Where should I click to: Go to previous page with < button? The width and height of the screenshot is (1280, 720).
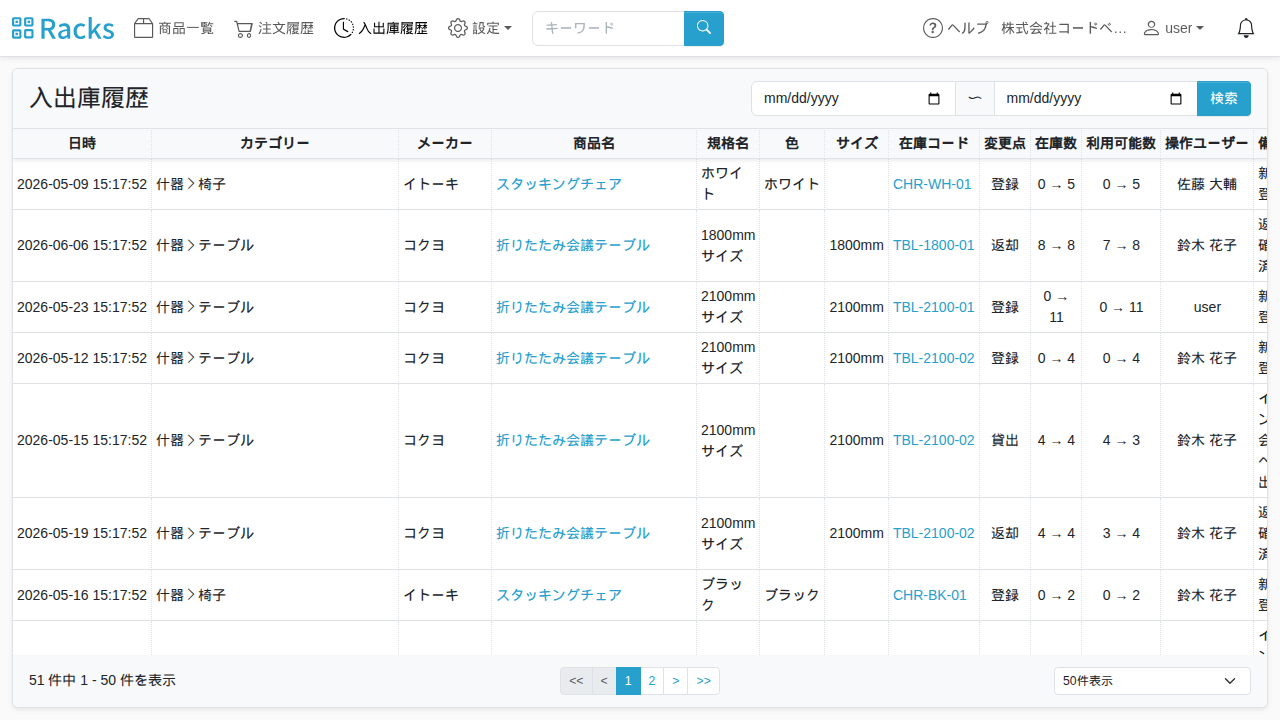pyautogui.click(x=604, y=681)
